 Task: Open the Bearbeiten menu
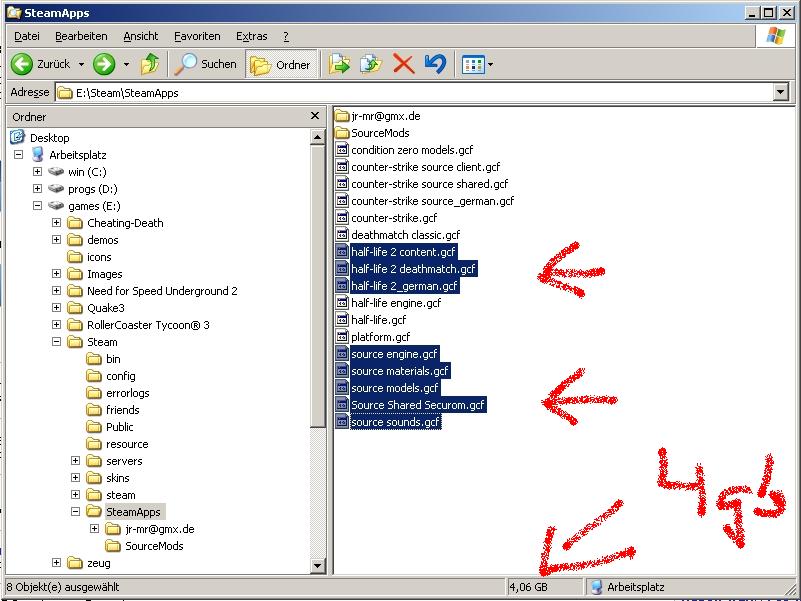pos(81,36)
